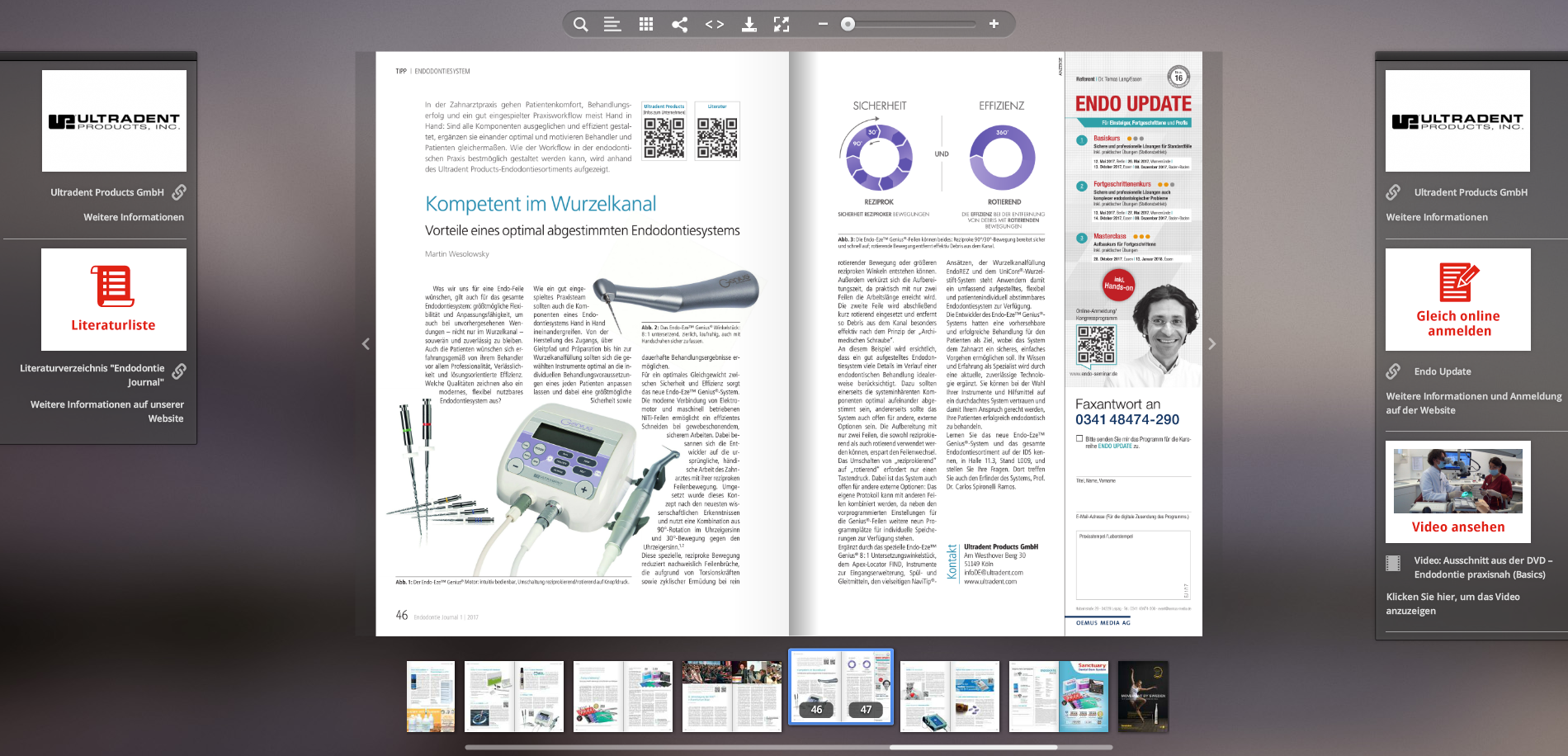This screenshot has height=756, width=1568.
Task: Click Video: Ausschnitt aus der DVD title
Action: point(1483,567)
